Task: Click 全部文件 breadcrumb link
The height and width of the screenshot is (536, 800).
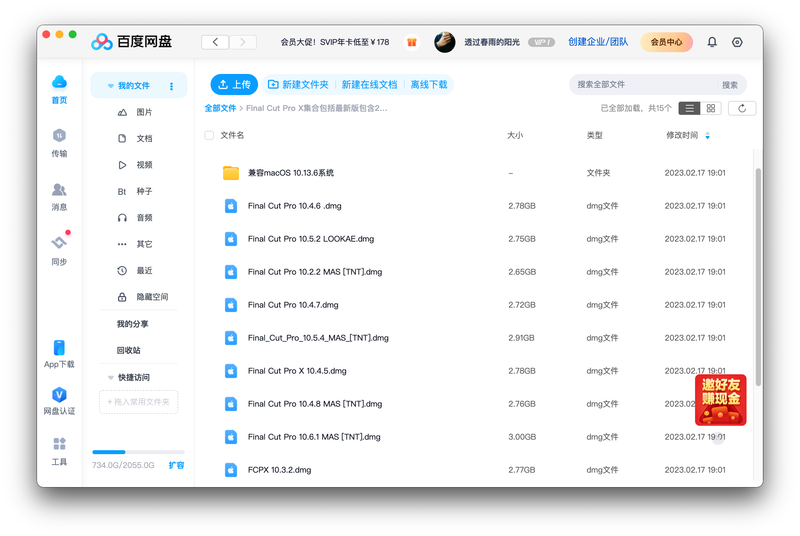Action: [220, 108]
